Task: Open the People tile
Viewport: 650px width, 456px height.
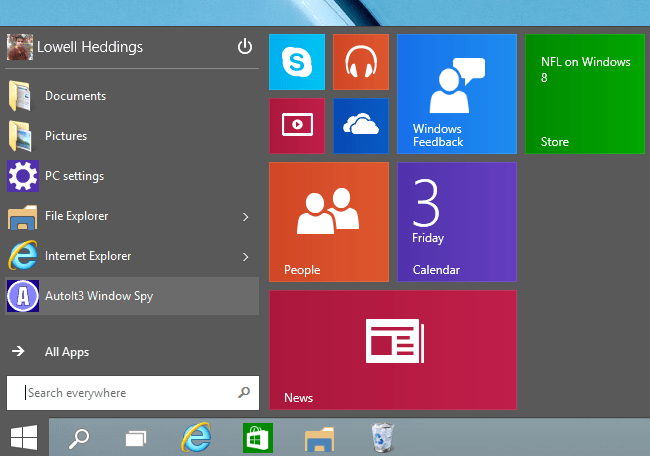Action: click(329, 222)
